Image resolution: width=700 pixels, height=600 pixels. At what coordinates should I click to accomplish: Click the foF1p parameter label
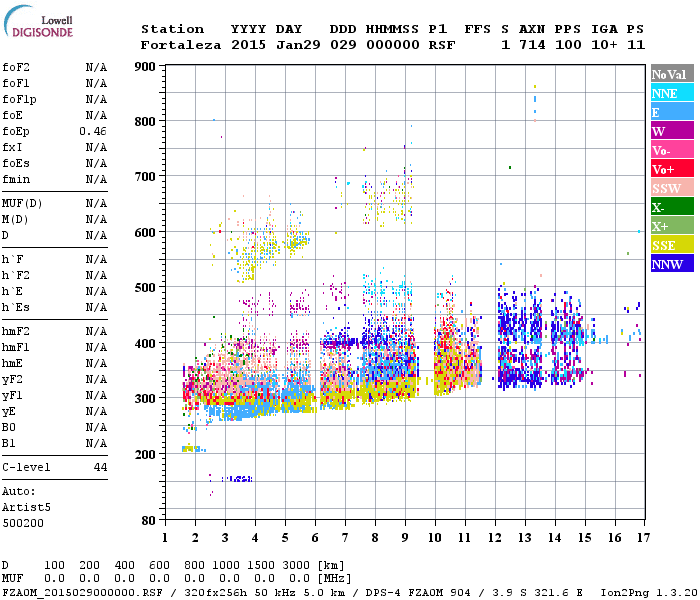[x=19, y=100]
